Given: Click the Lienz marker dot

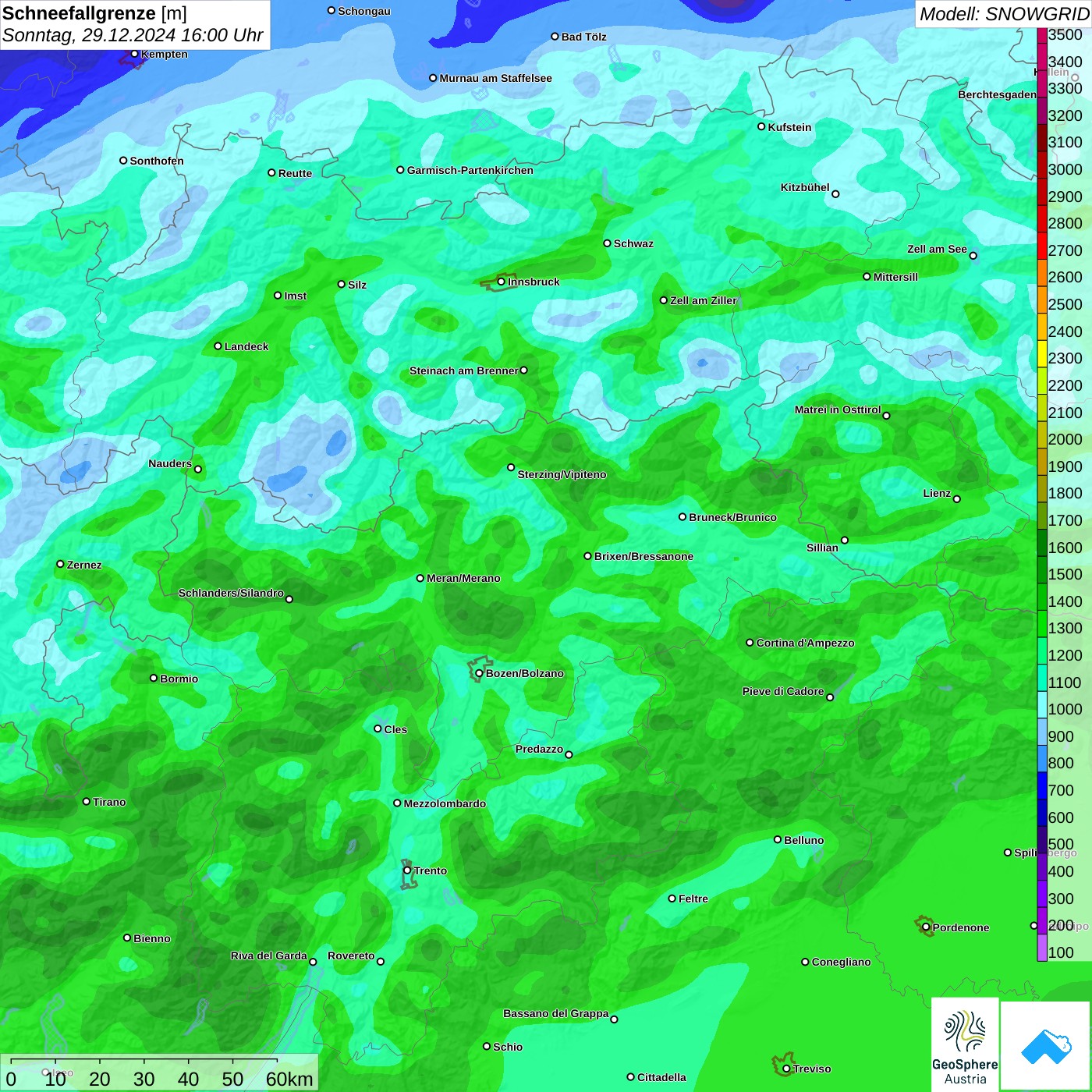Looking at the screenshot, I should click(x=957, y=499).
